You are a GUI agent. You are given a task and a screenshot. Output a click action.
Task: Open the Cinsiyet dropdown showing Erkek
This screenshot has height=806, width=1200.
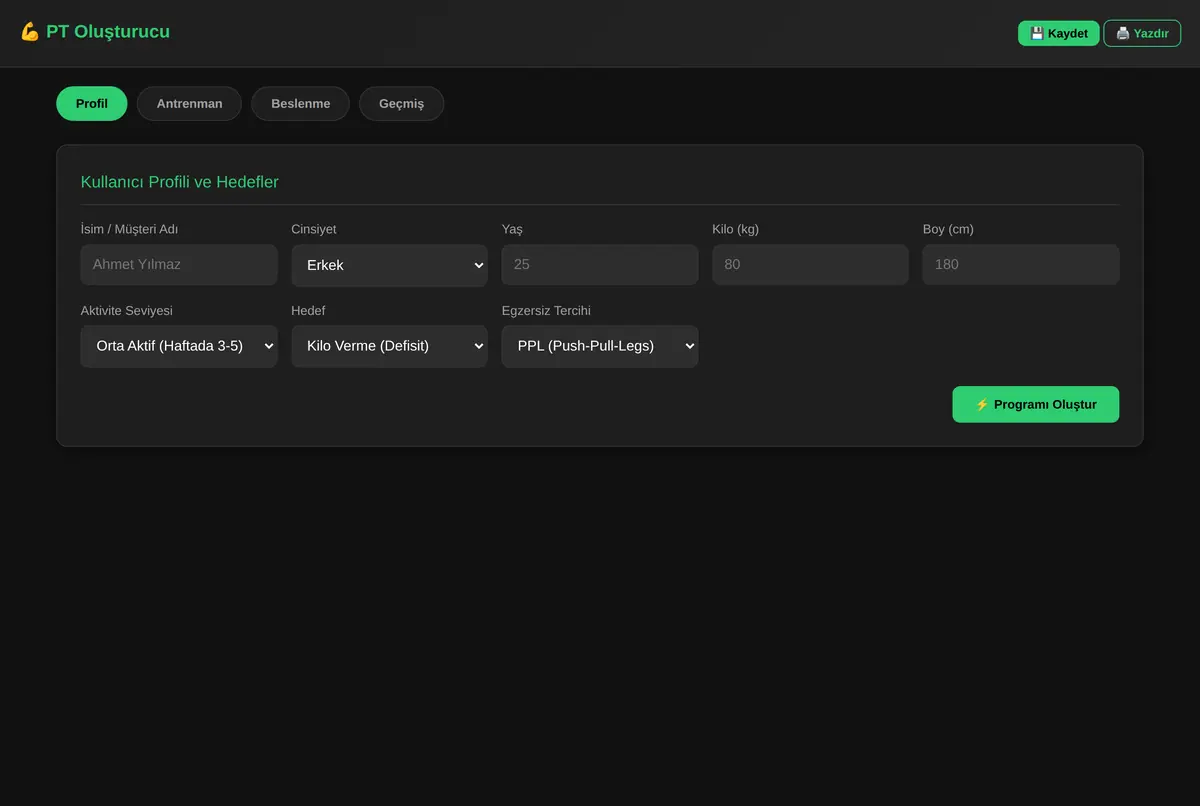click(x=390, y=265)
